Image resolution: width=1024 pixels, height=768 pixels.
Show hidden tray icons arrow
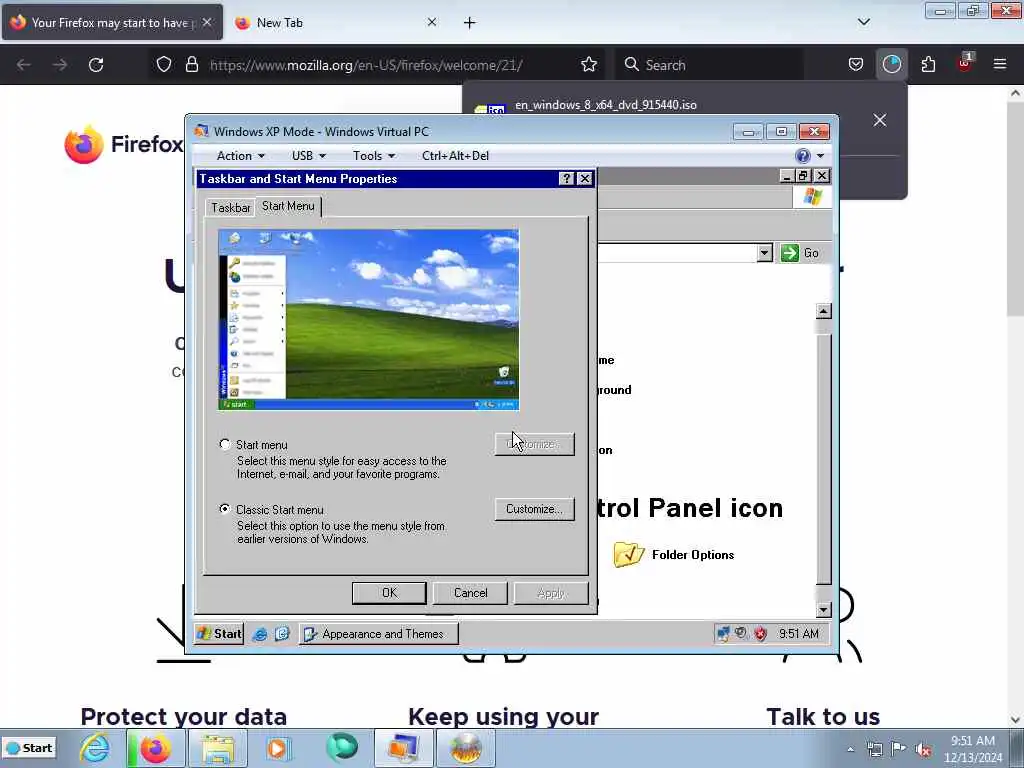(x=850, y=749)
